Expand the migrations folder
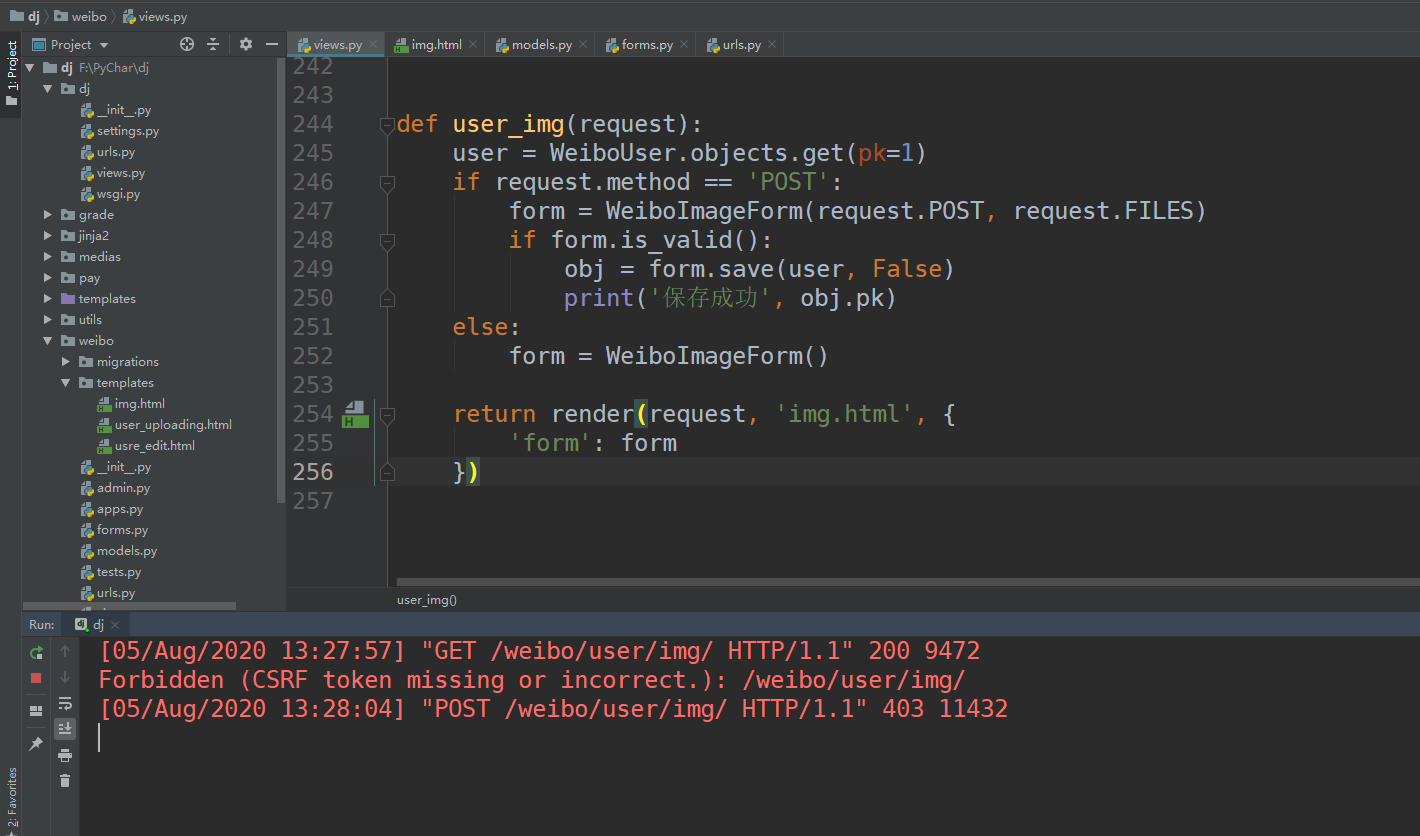This screenshot has width=1420, height=836. click(x=66, y=362)
